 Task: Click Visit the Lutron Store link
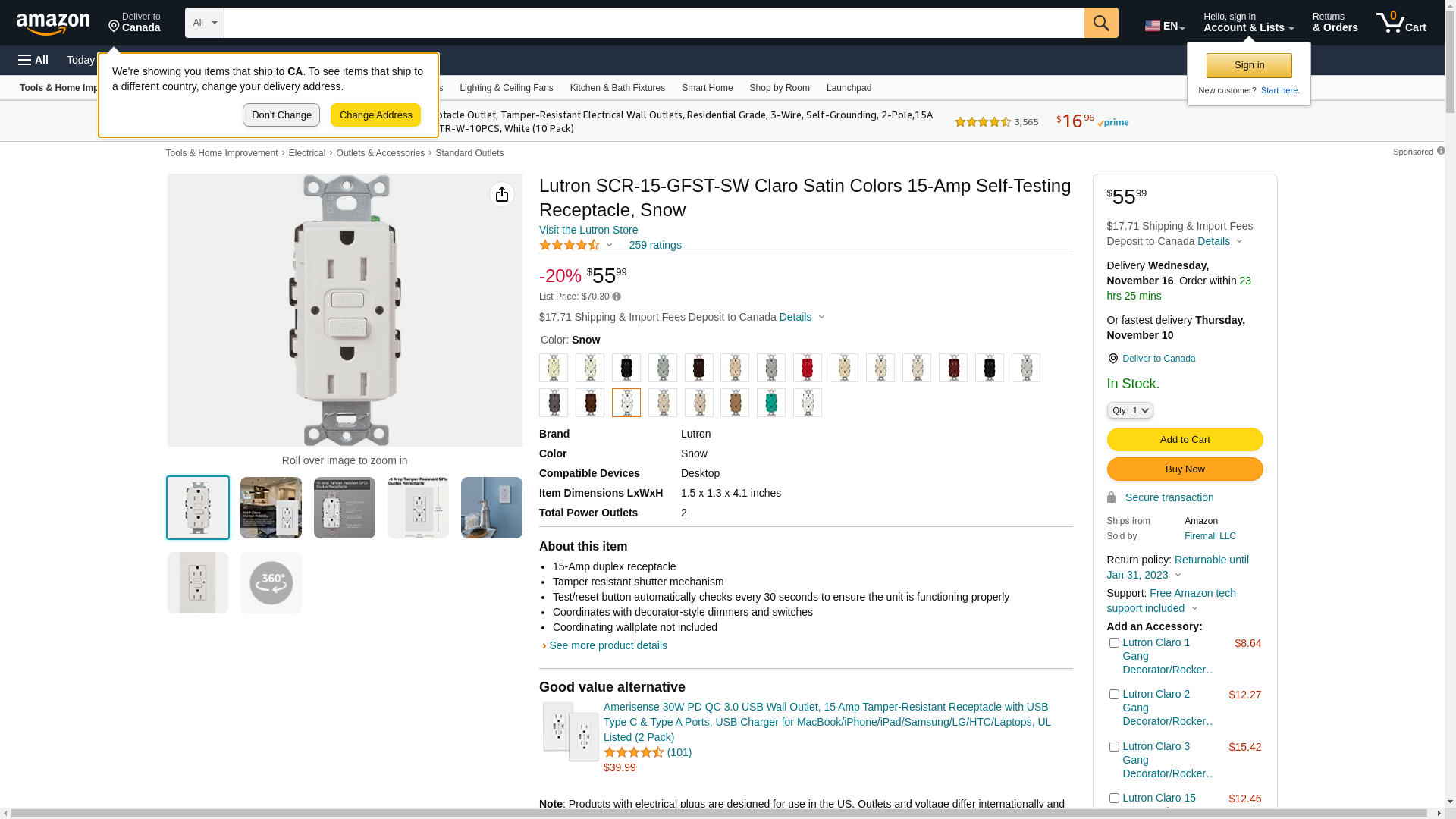(588, 230)
